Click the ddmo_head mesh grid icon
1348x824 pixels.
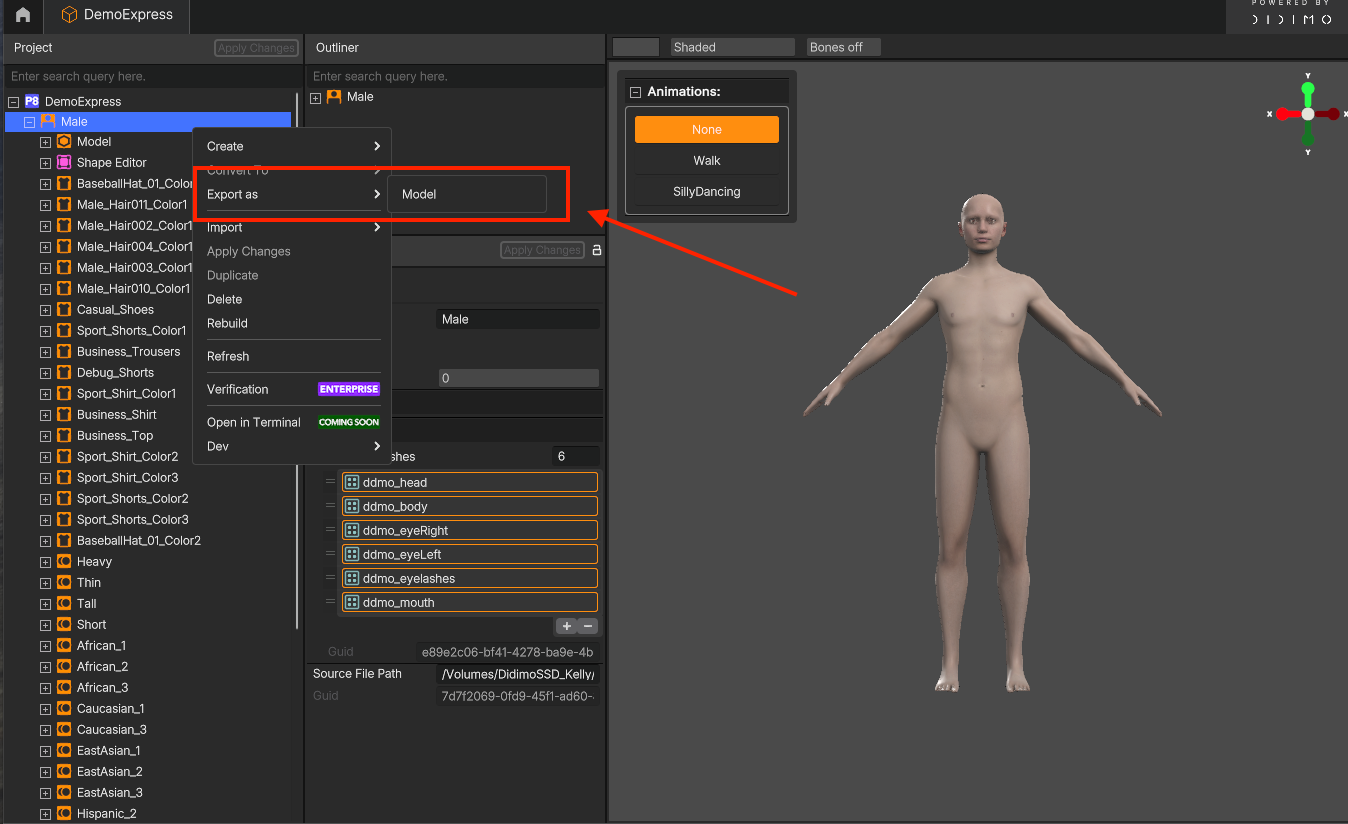pyautogui.click(x=352, y=482)
